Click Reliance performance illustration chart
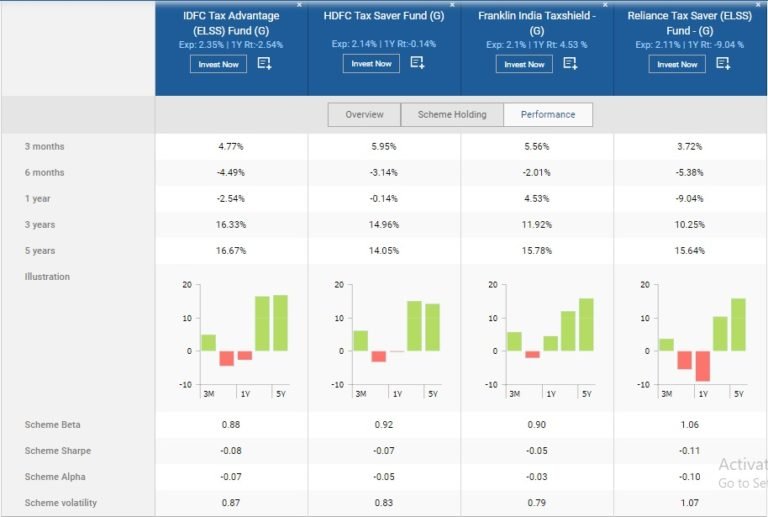Image resolution: width=768 pixels, height=517 pixels. [x=693, y=340]
